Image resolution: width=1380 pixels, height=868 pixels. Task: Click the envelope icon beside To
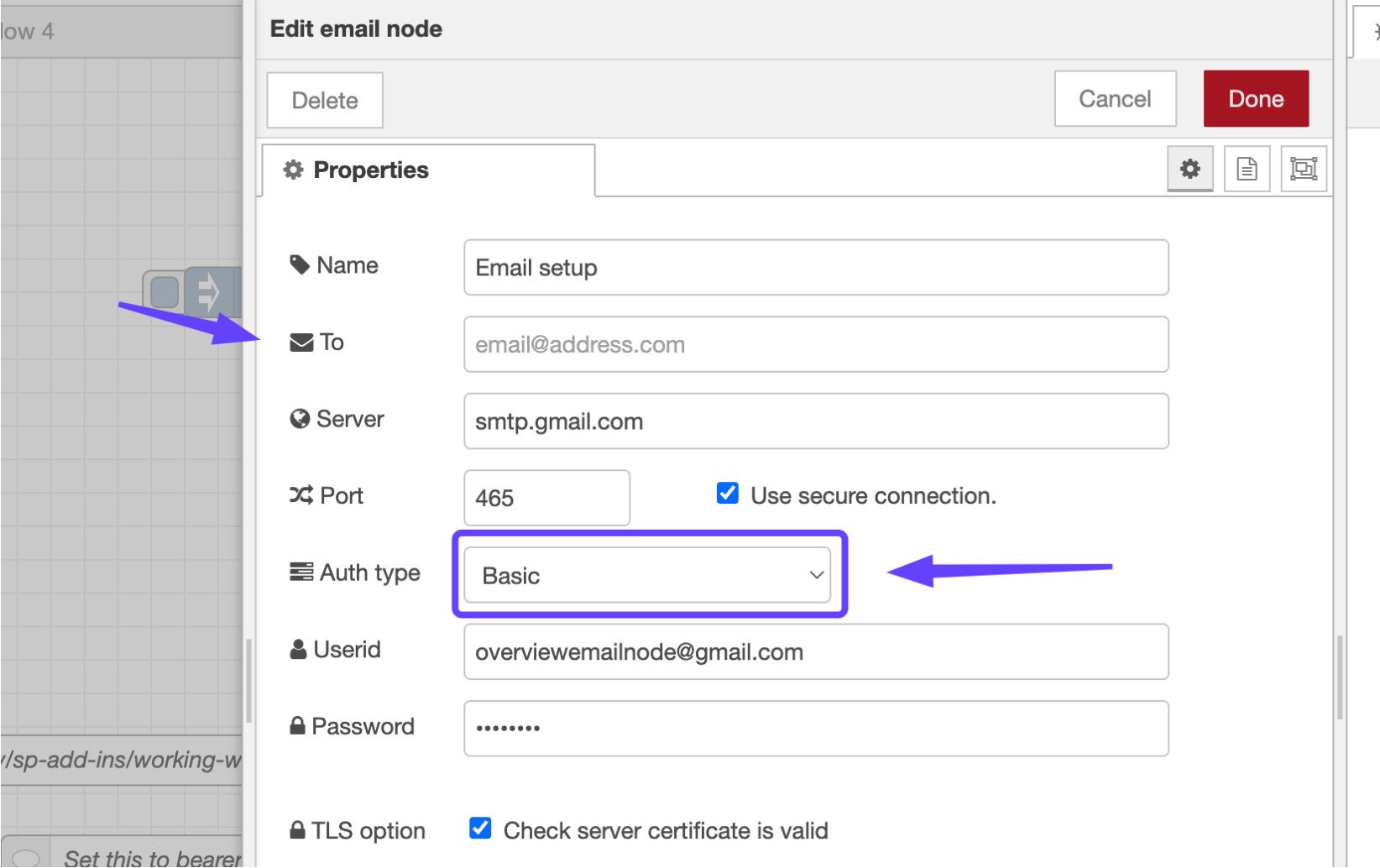[x=301, y=342]
